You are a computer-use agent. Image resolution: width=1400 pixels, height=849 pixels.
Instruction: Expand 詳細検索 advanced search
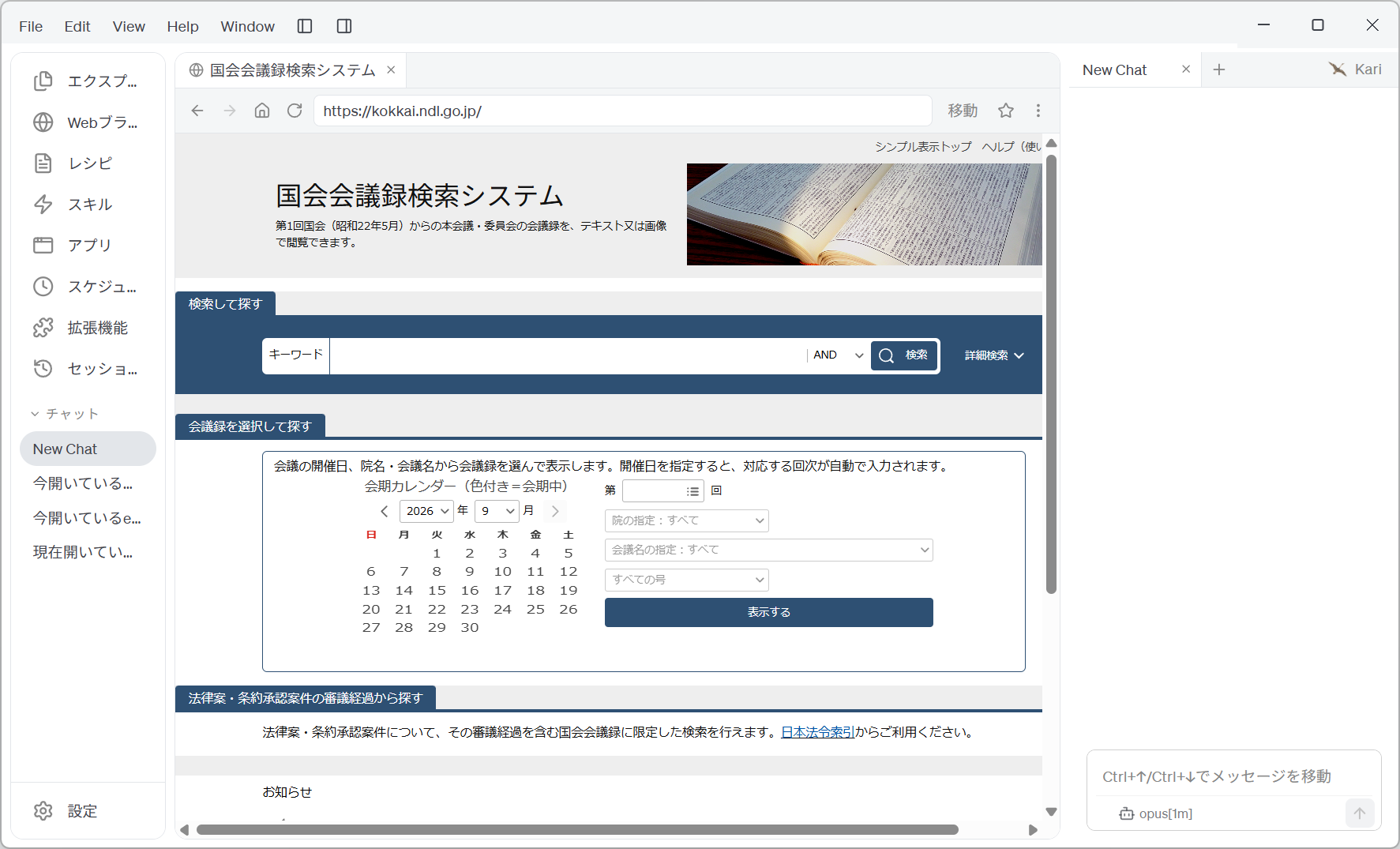(x=994, y=355)
